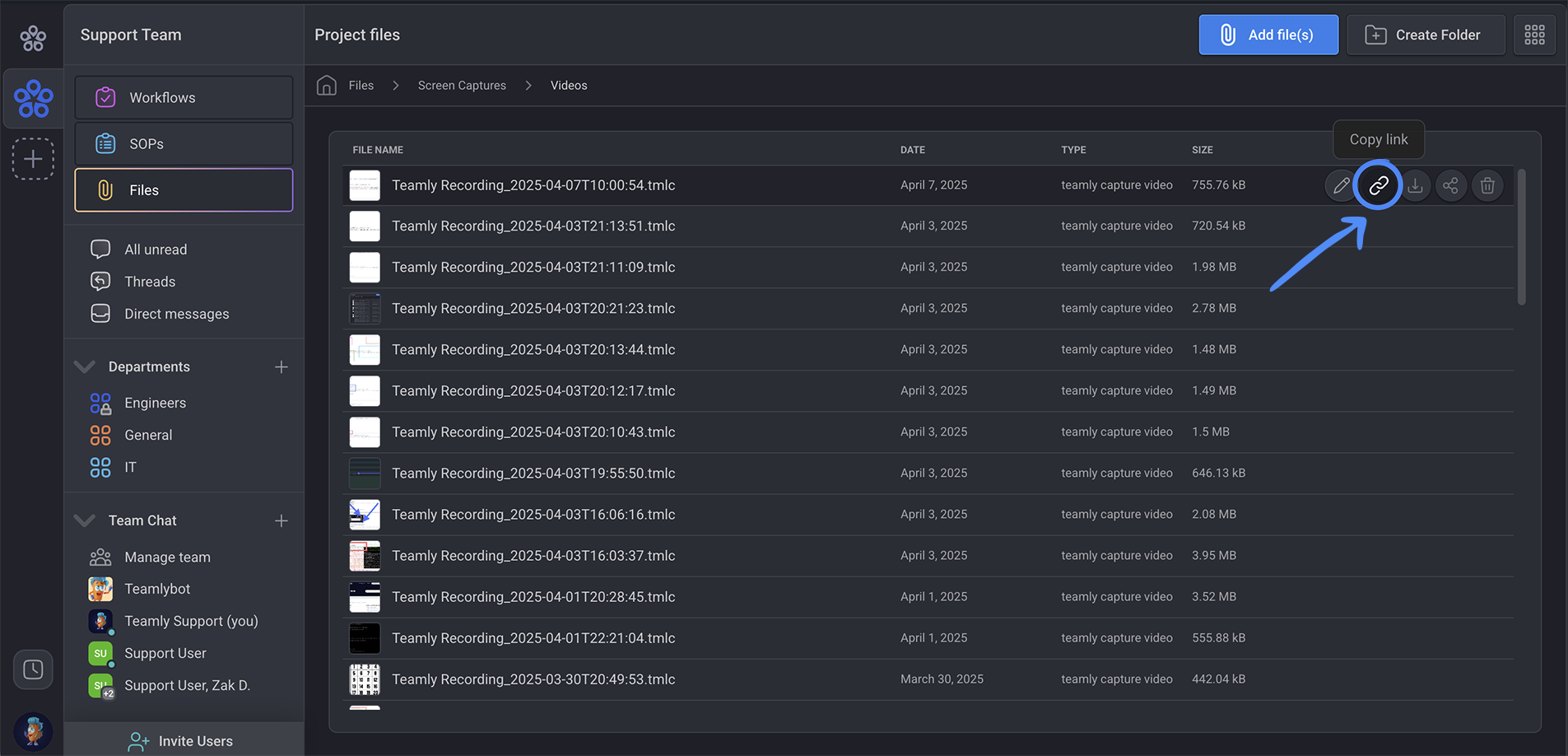Screen dimensions: 1568x756
Task: Open the Engineers department
Action: click(x=155, y=403)
